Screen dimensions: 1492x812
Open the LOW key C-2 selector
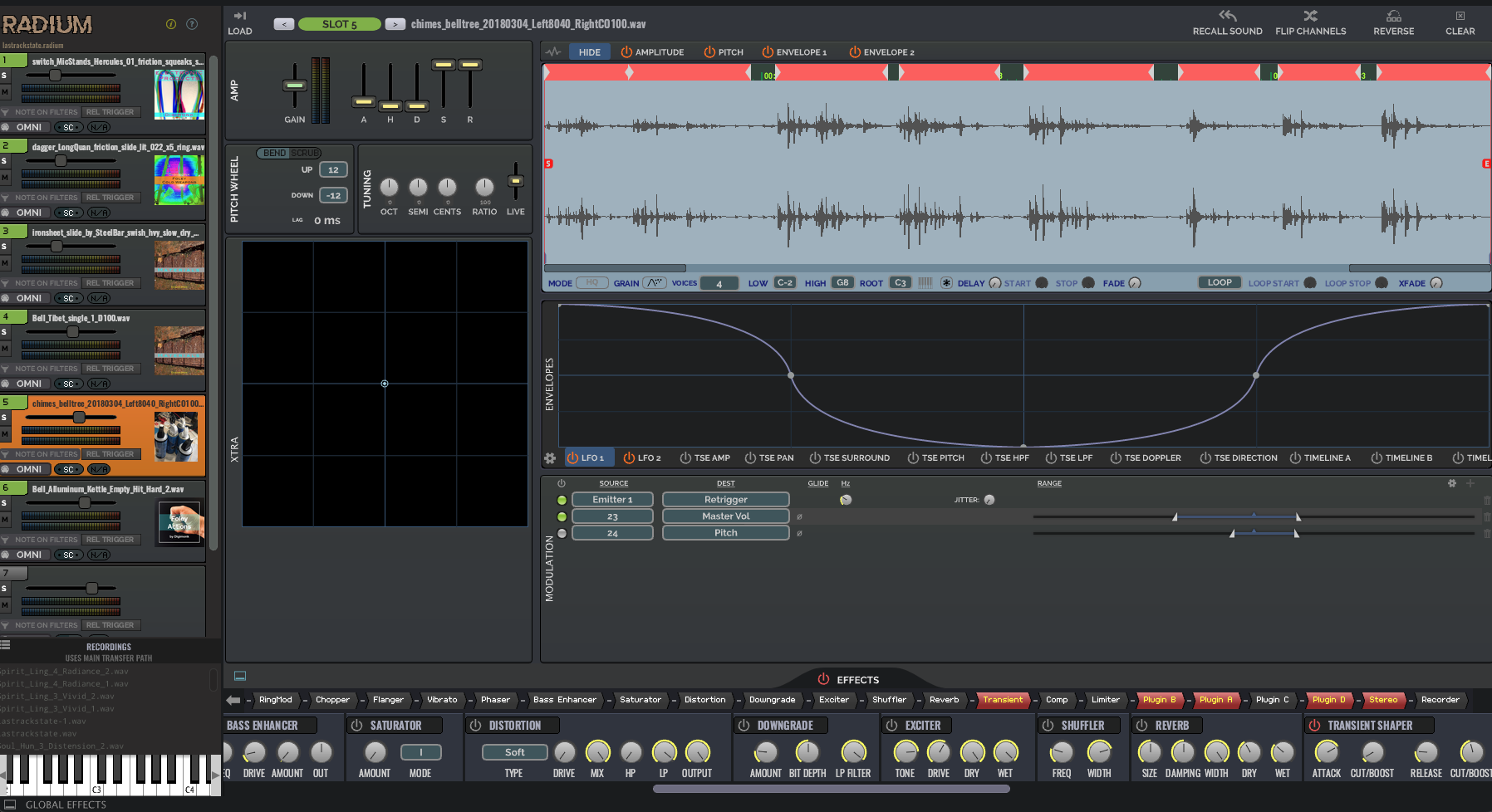pyautogui.click(x=785, y=283)
